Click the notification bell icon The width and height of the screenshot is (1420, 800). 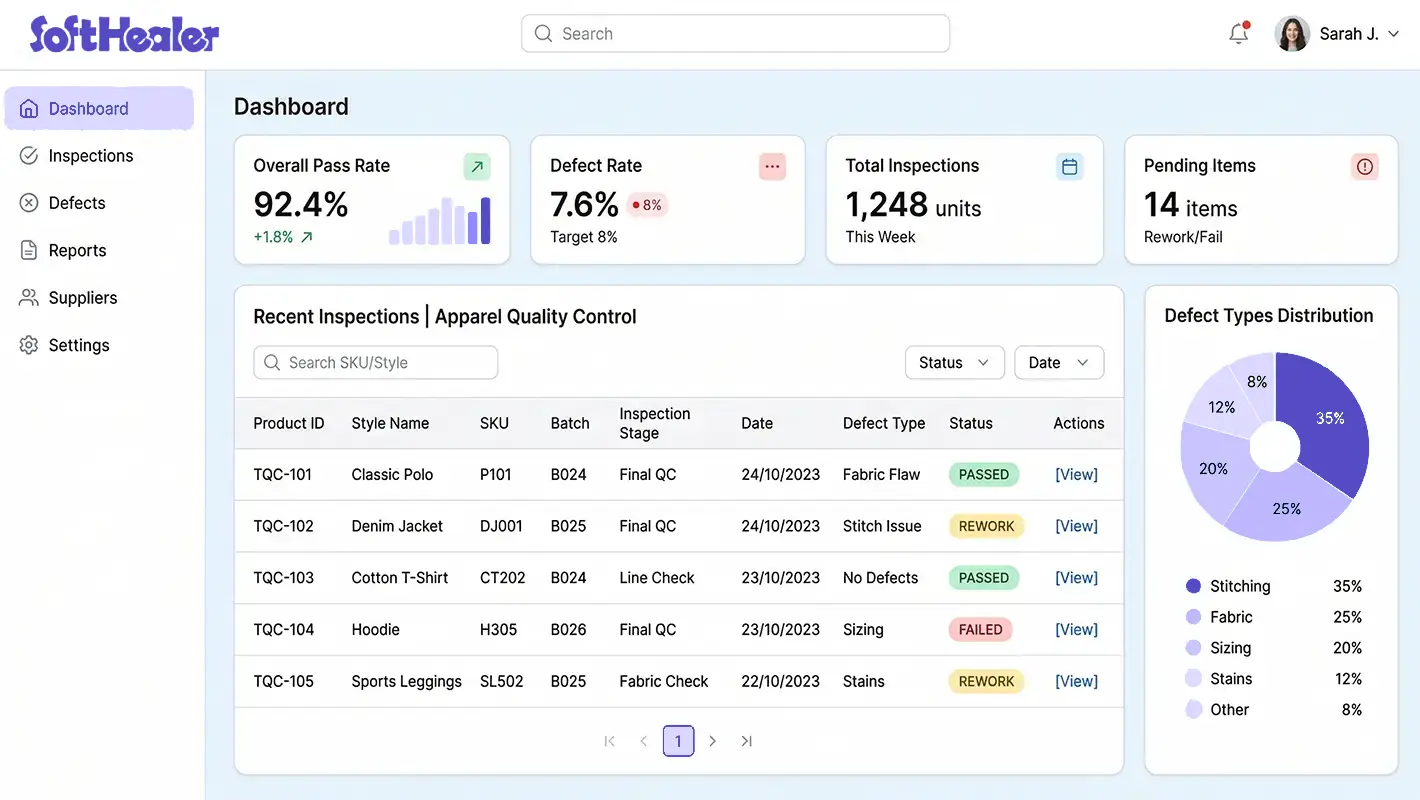1238,32
